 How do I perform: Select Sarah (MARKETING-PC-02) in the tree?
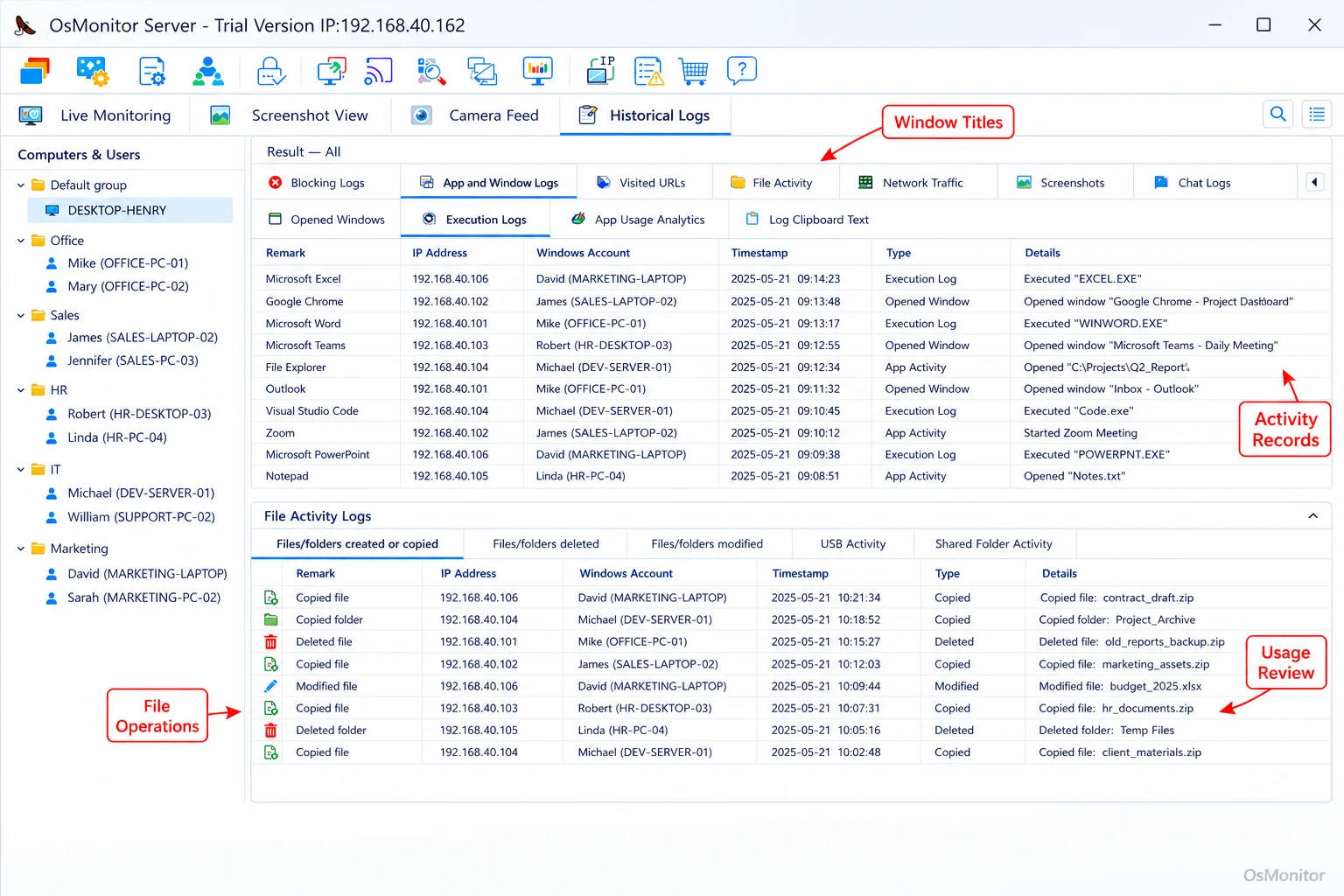[x=143, y=598]
